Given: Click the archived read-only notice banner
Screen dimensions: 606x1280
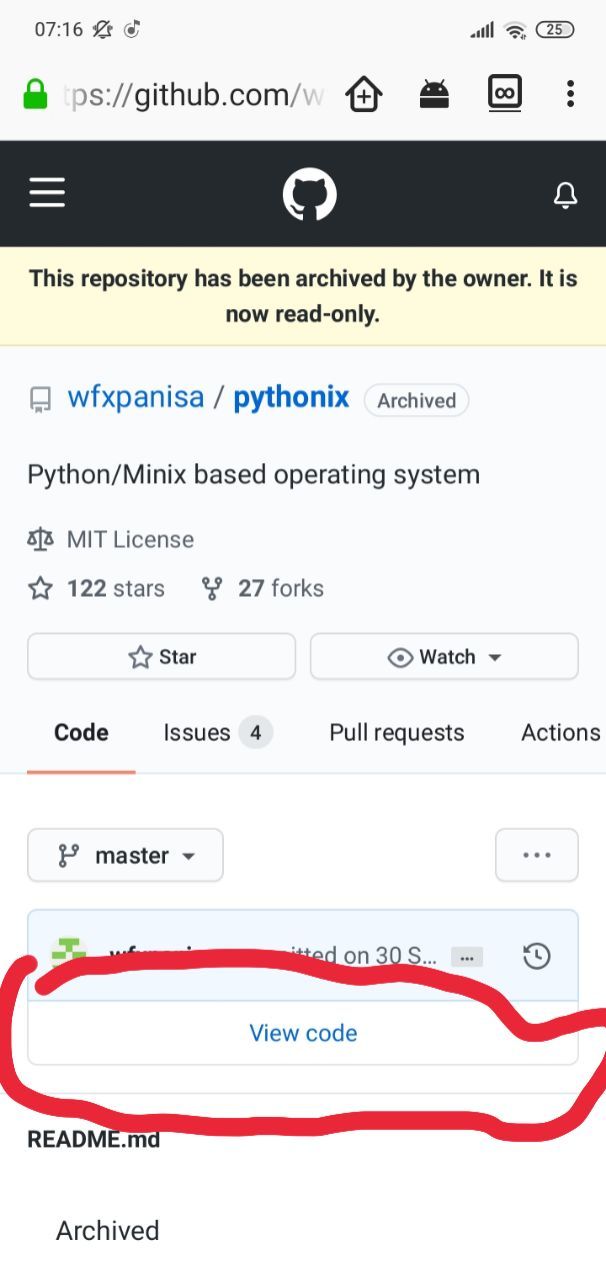Looking at the screenshot, I should (x=303, y=296).
